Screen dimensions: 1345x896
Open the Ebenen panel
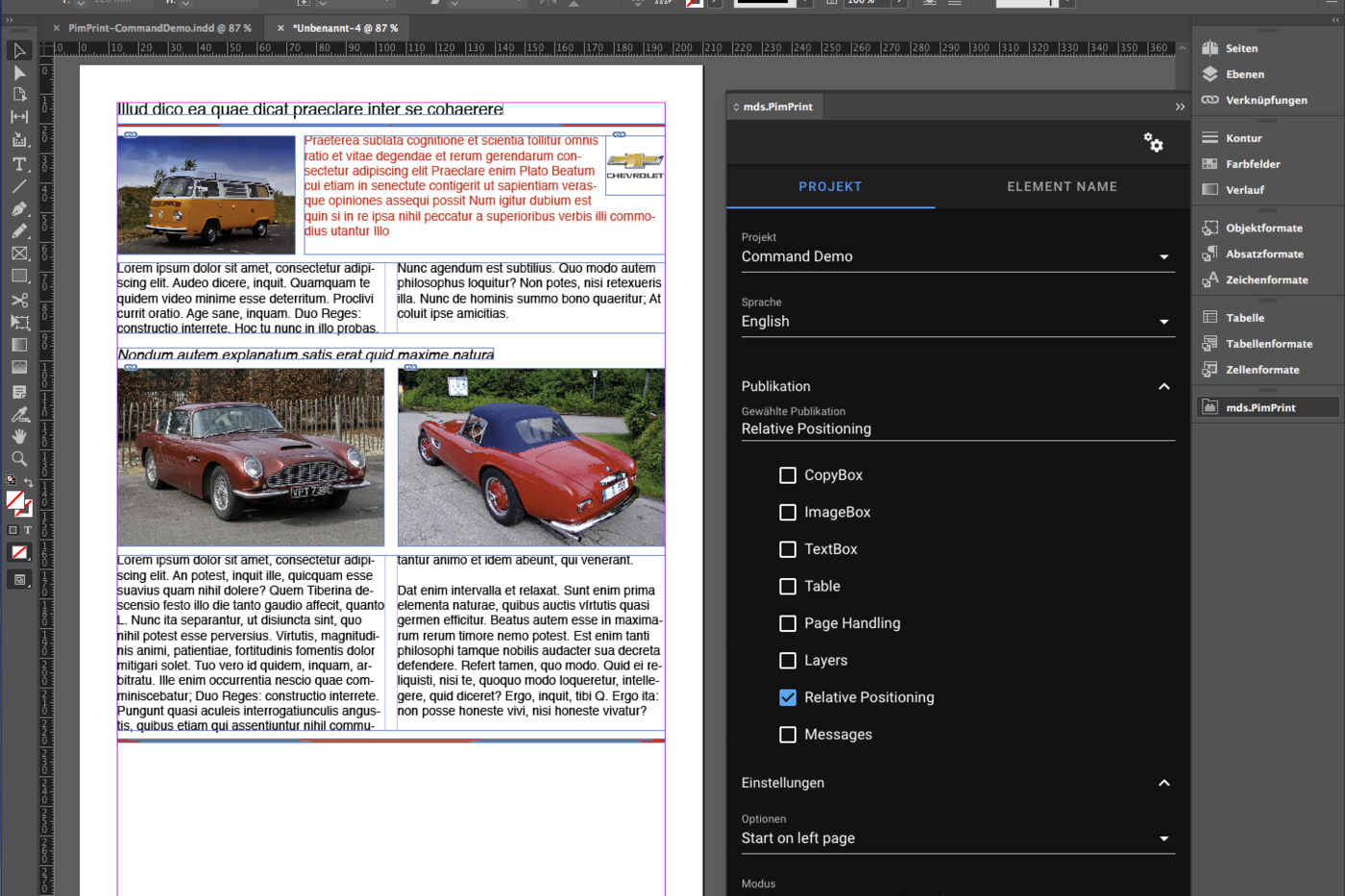pyautogui.click(x=1244, y=74)
